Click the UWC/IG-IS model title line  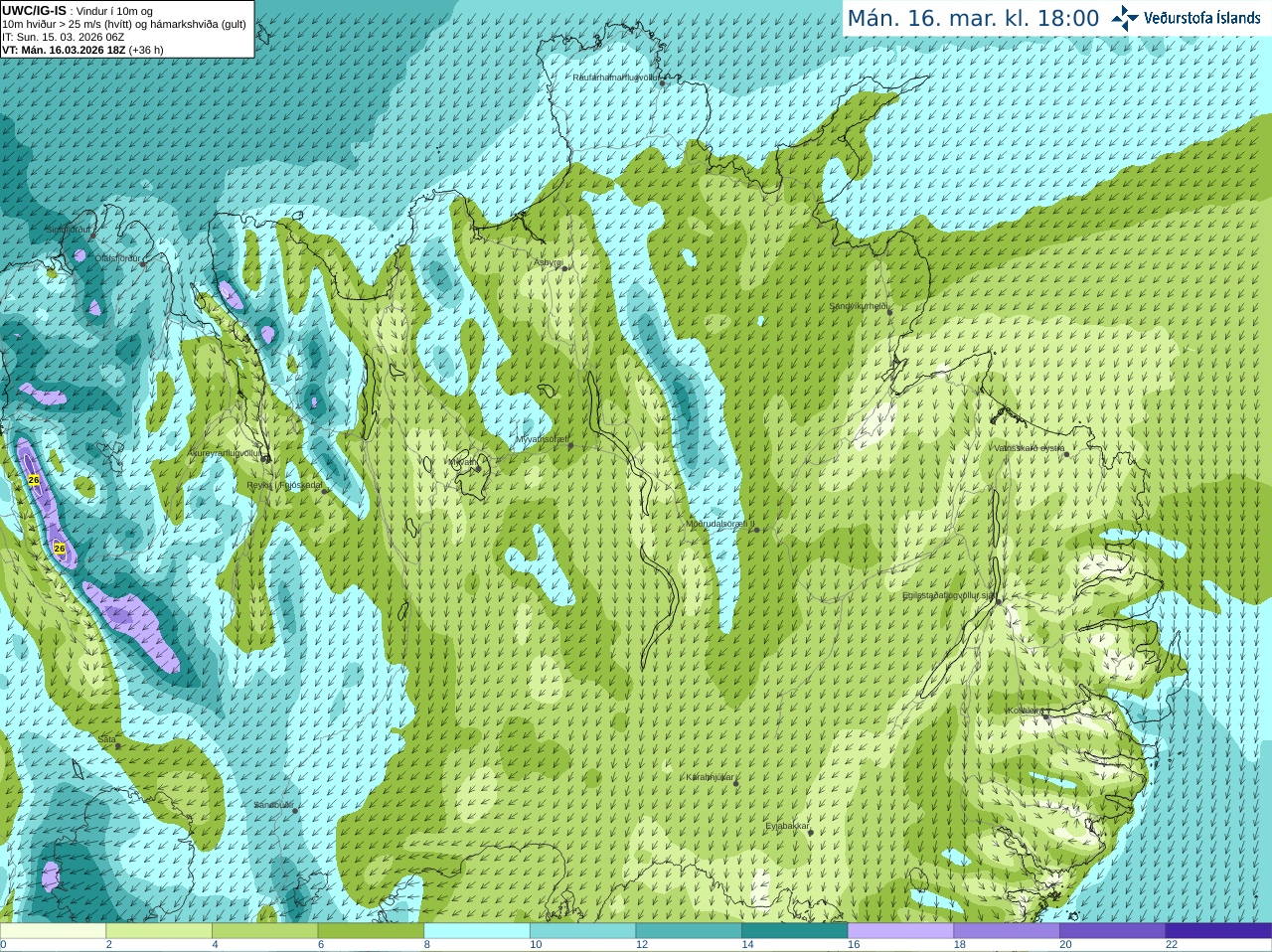coord(78,11)
